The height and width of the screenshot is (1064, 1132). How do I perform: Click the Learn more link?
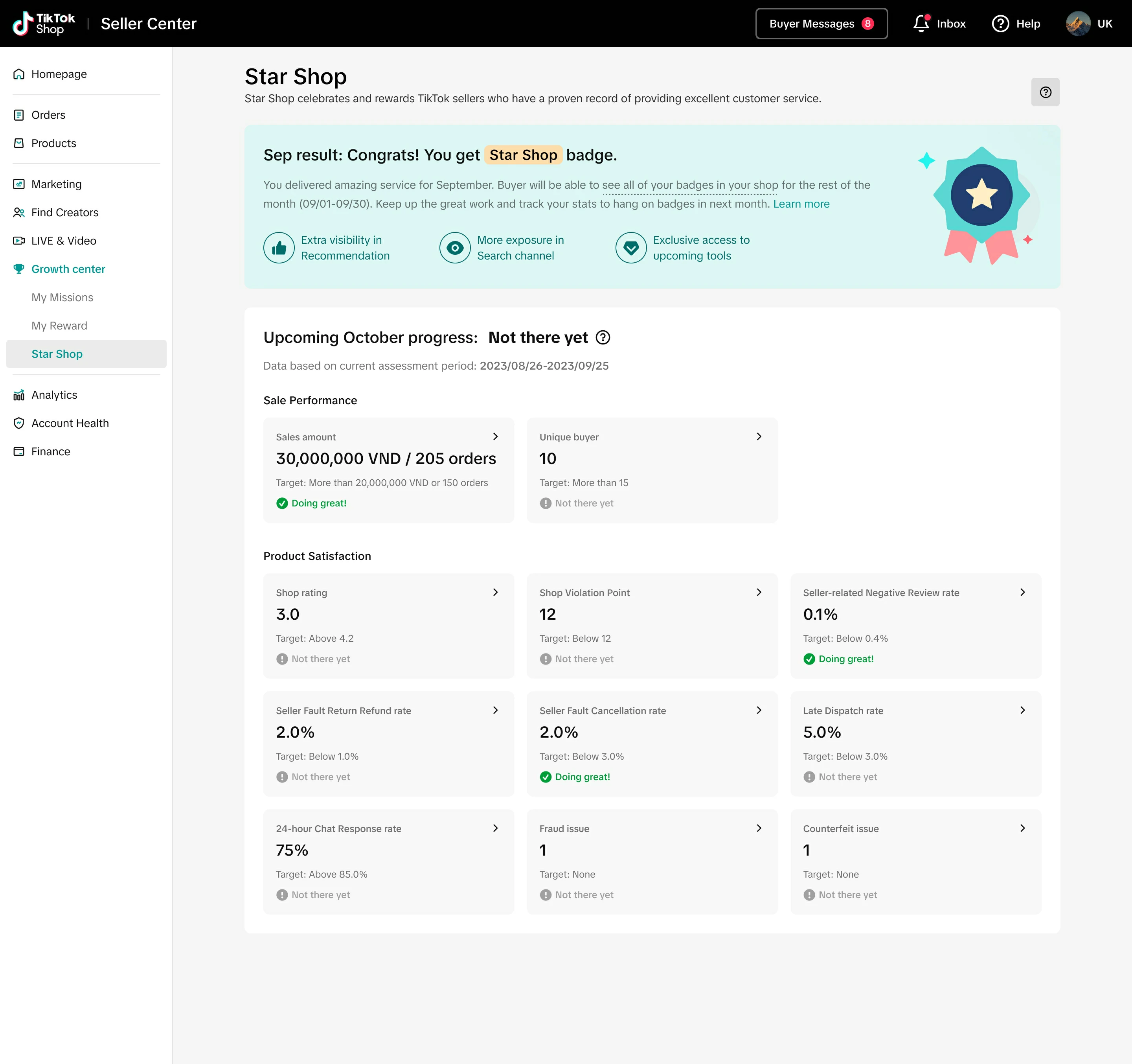801,204
